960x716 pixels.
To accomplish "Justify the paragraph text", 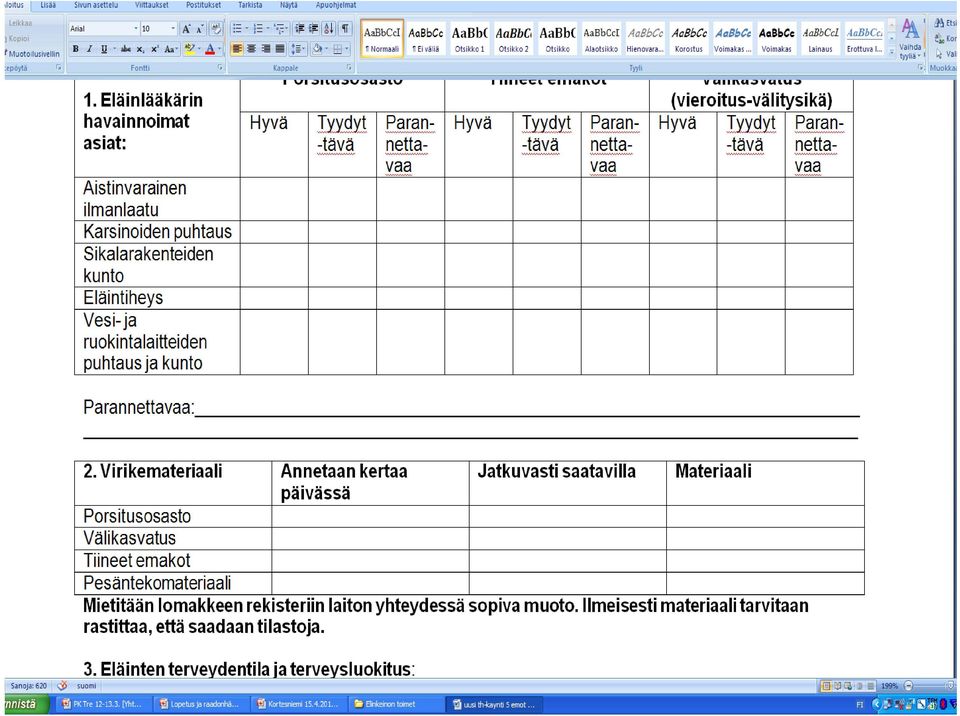I will (280, 49).
